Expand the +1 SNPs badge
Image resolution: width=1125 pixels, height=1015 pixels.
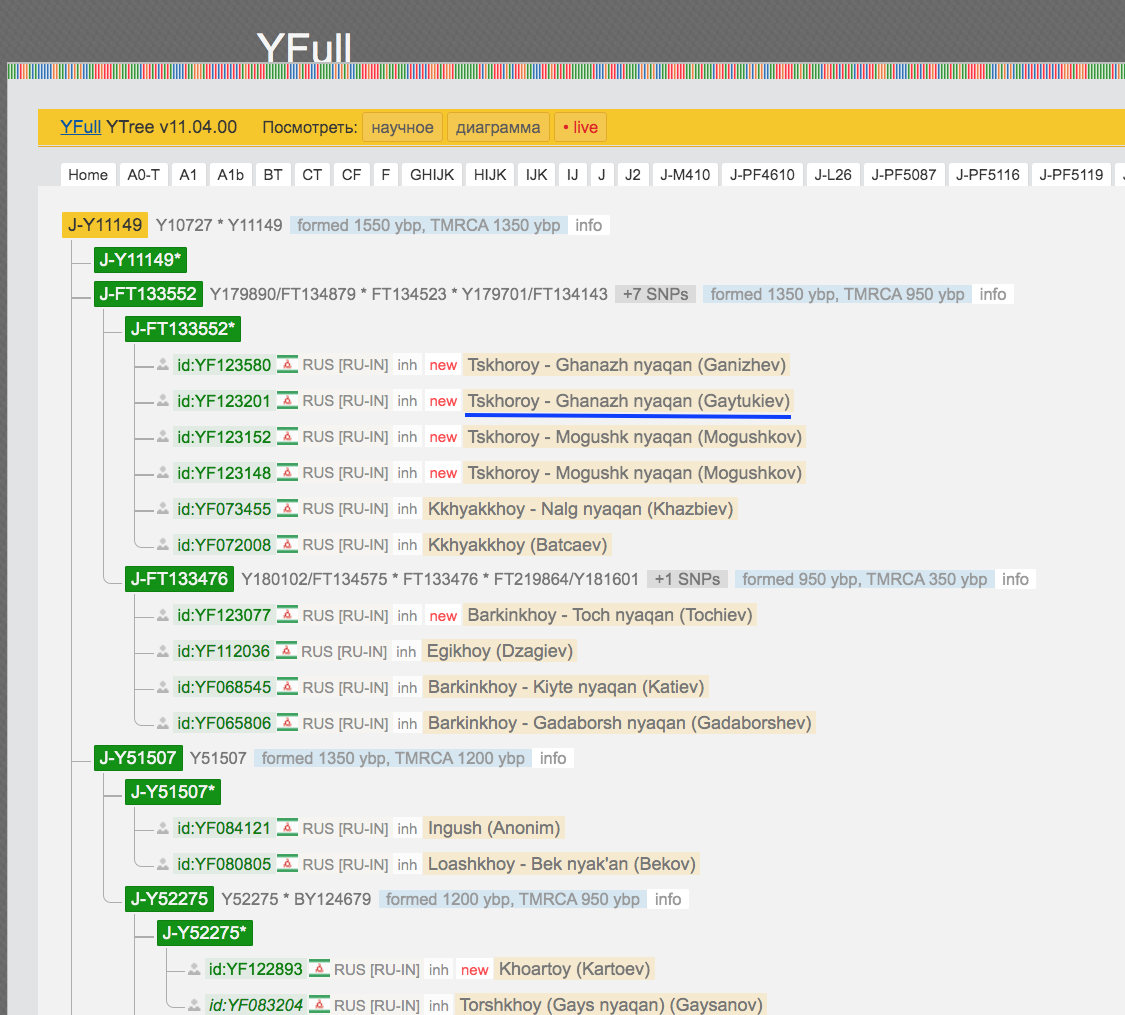(687, 579)
